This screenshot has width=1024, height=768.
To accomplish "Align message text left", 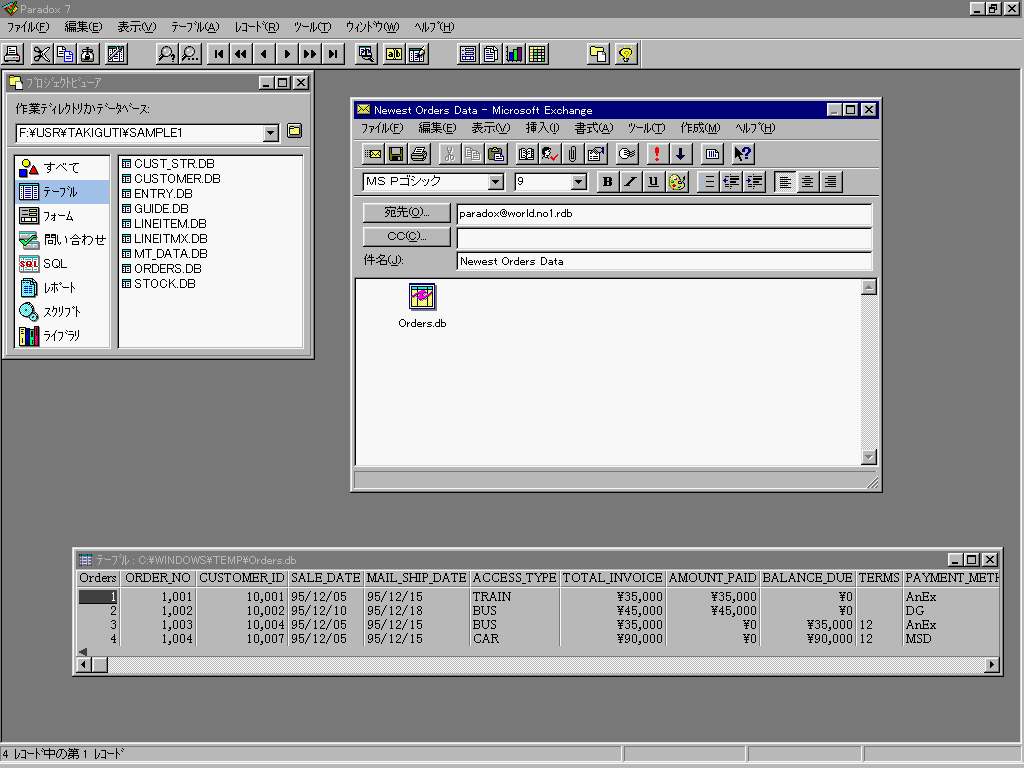I will coord(785,182).
